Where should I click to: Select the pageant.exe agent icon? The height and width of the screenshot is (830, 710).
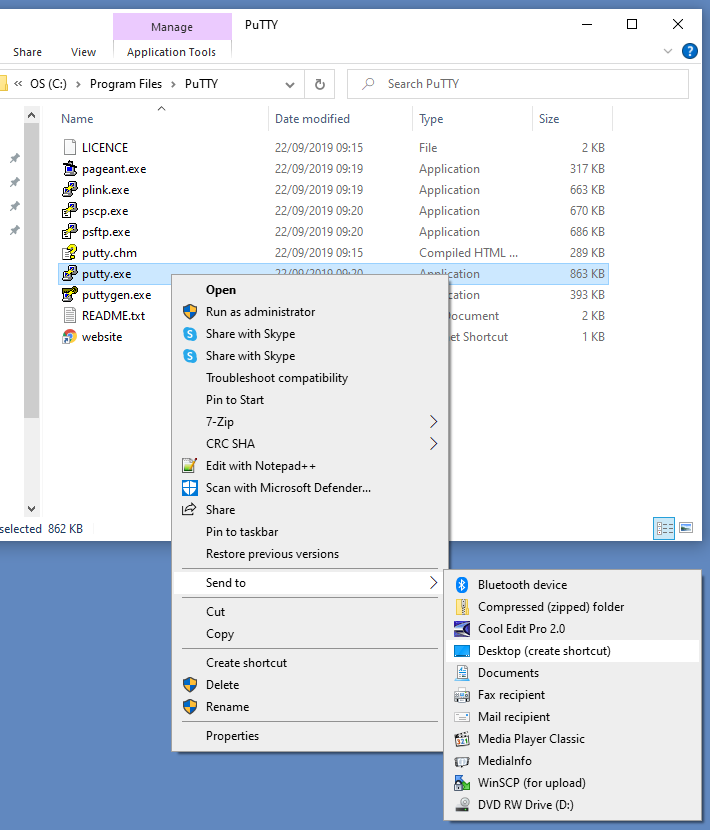(x=69, y=168)
